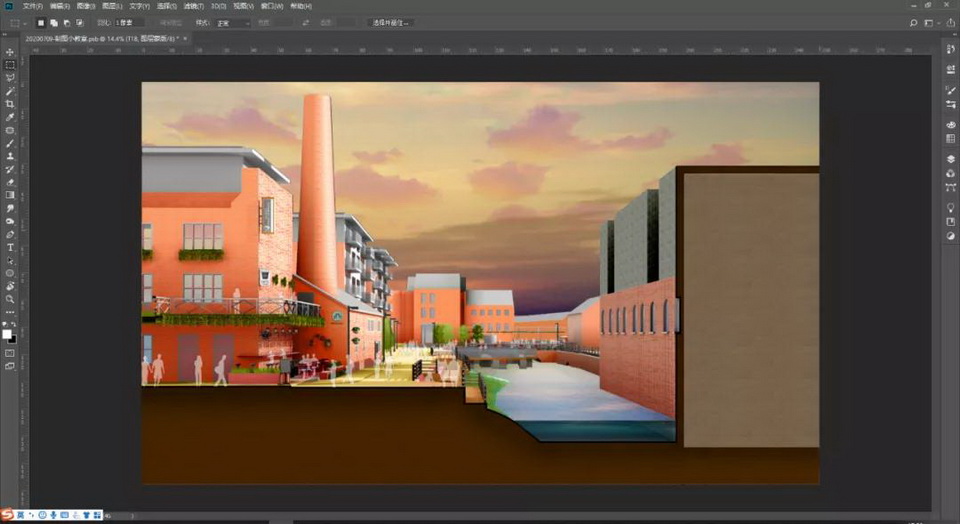Open the workspace switcher dropdown
960x524 pixels.
[x=931, y=21]
